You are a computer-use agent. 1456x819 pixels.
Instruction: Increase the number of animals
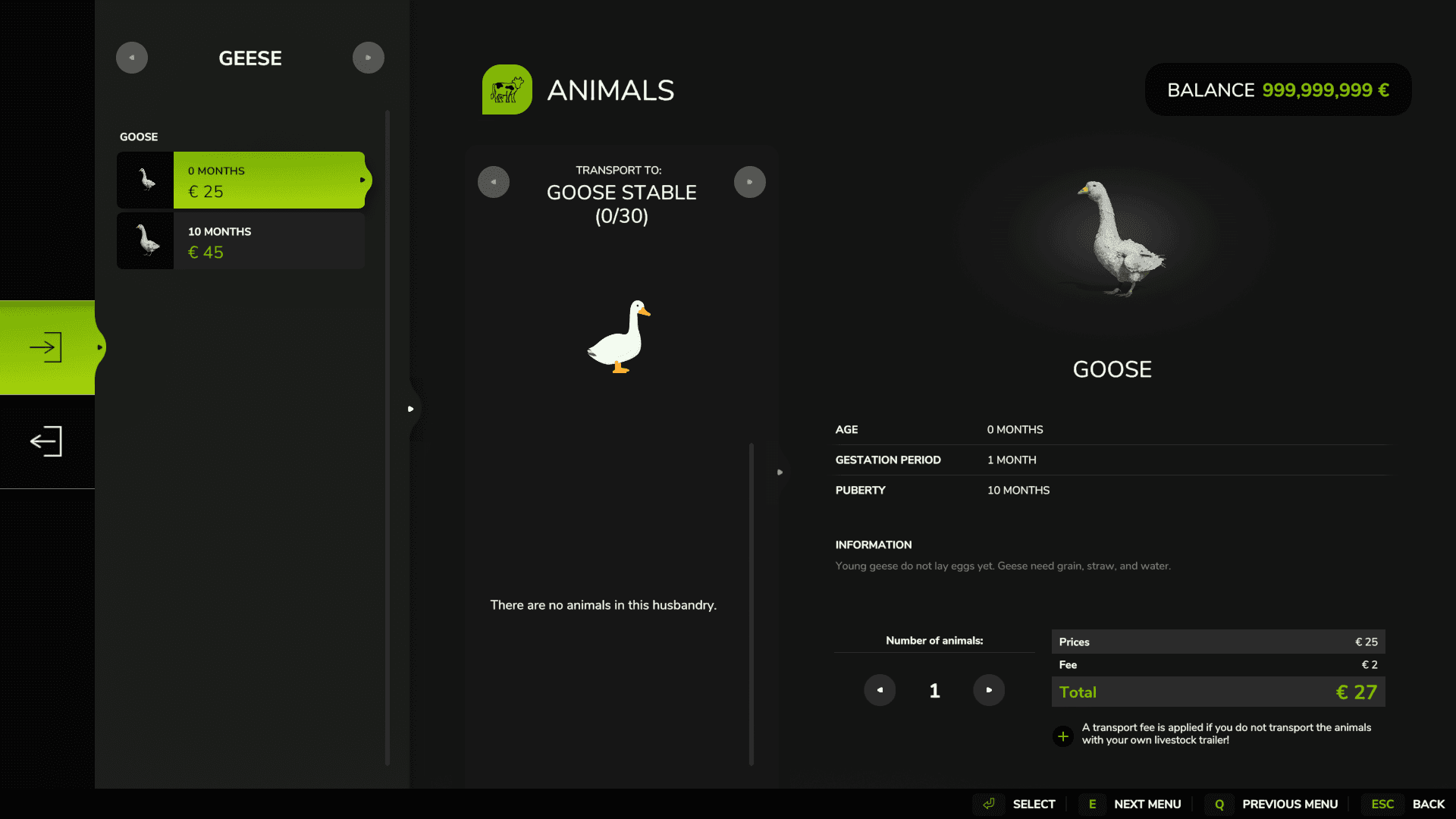pyautogui.click(x=989, y=690)
